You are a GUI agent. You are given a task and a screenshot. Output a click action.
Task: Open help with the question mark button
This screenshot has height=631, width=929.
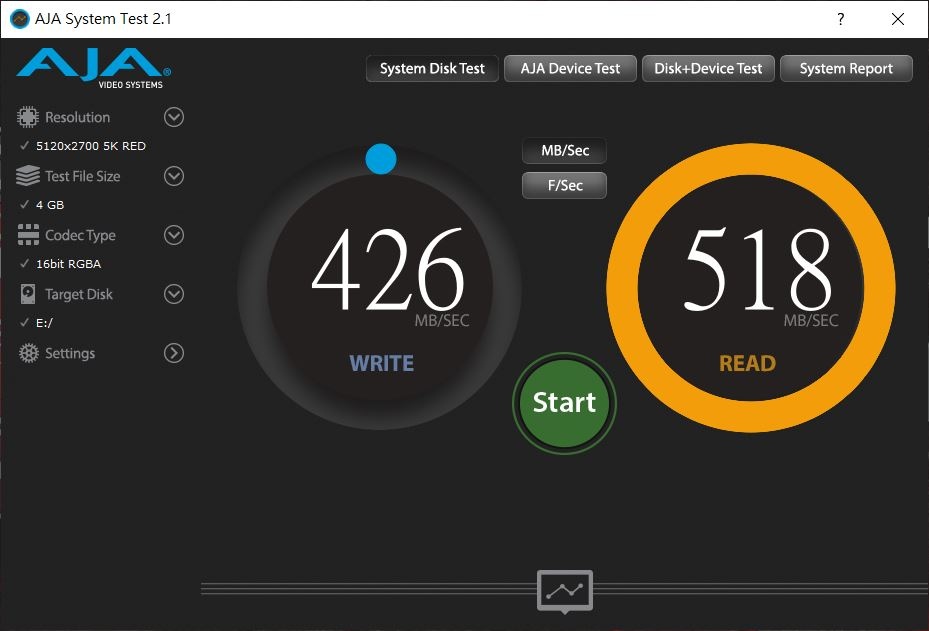pyautogui.click(x=840, y=19)
